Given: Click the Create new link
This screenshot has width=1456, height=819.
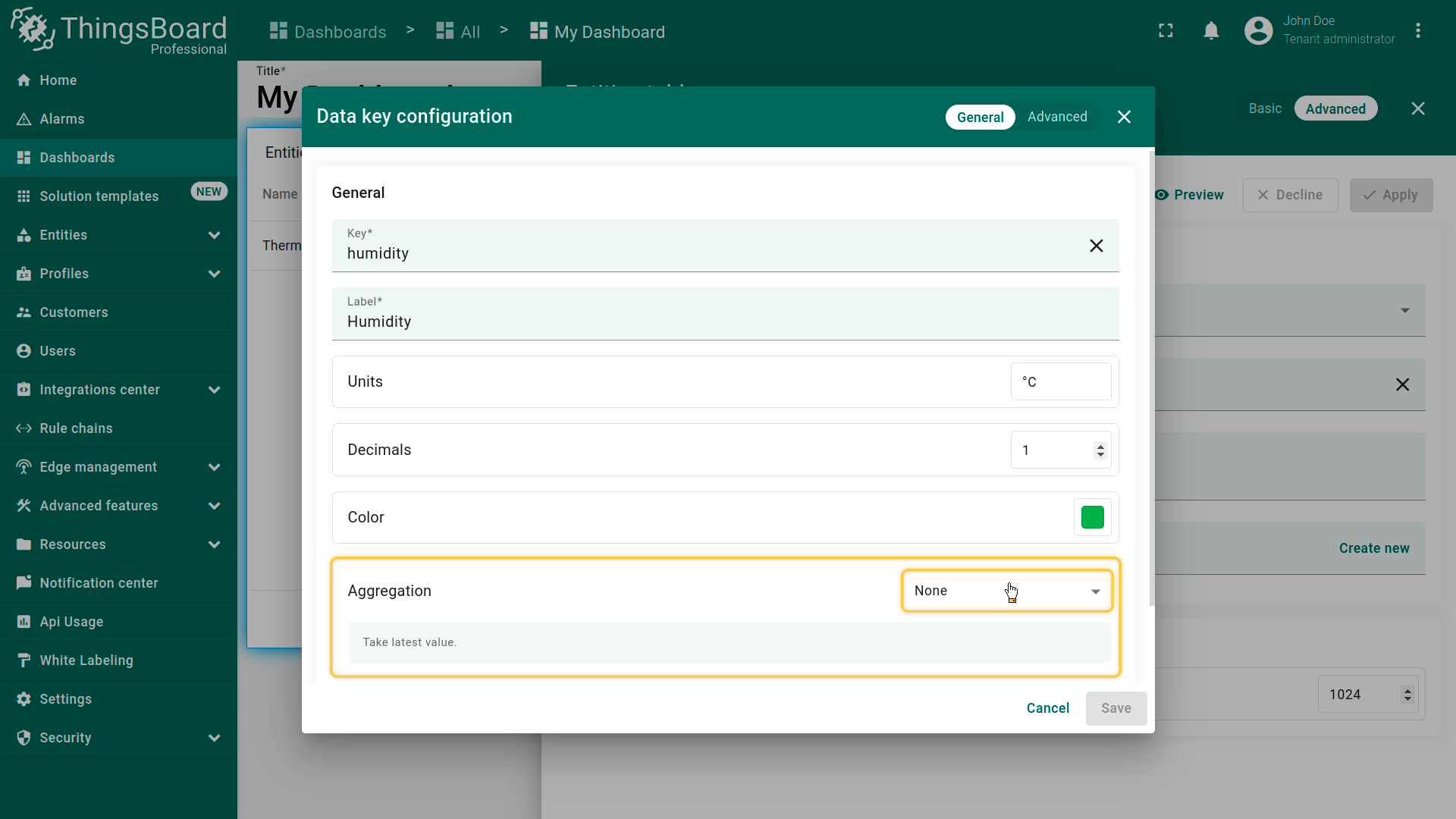Looking at the screenshot, I should [1373, 548].
